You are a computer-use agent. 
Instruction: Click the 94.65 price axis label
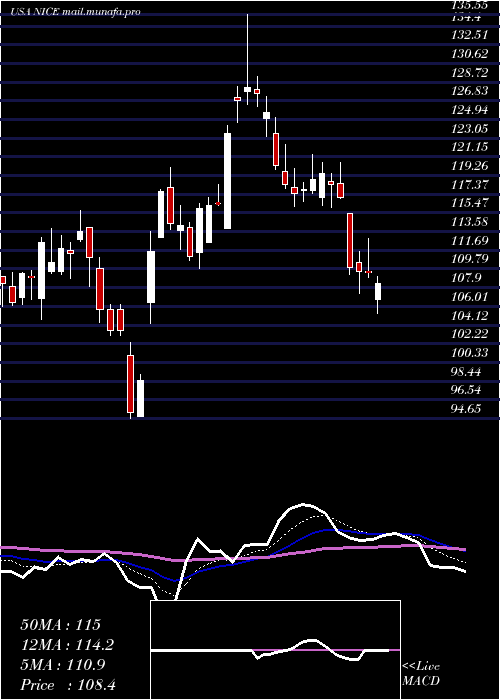[467, 408]
